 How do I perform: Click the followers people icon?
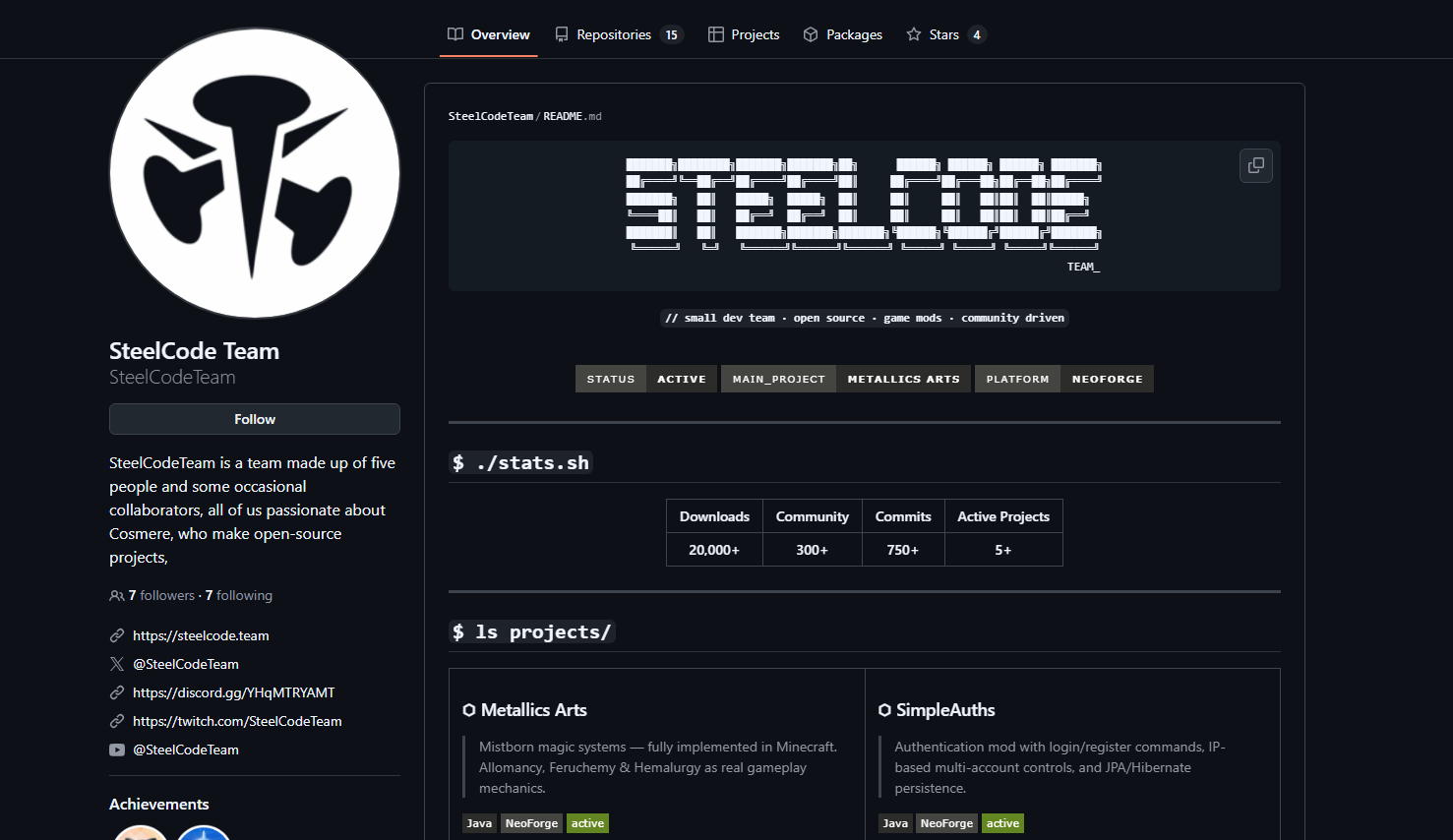117,596
